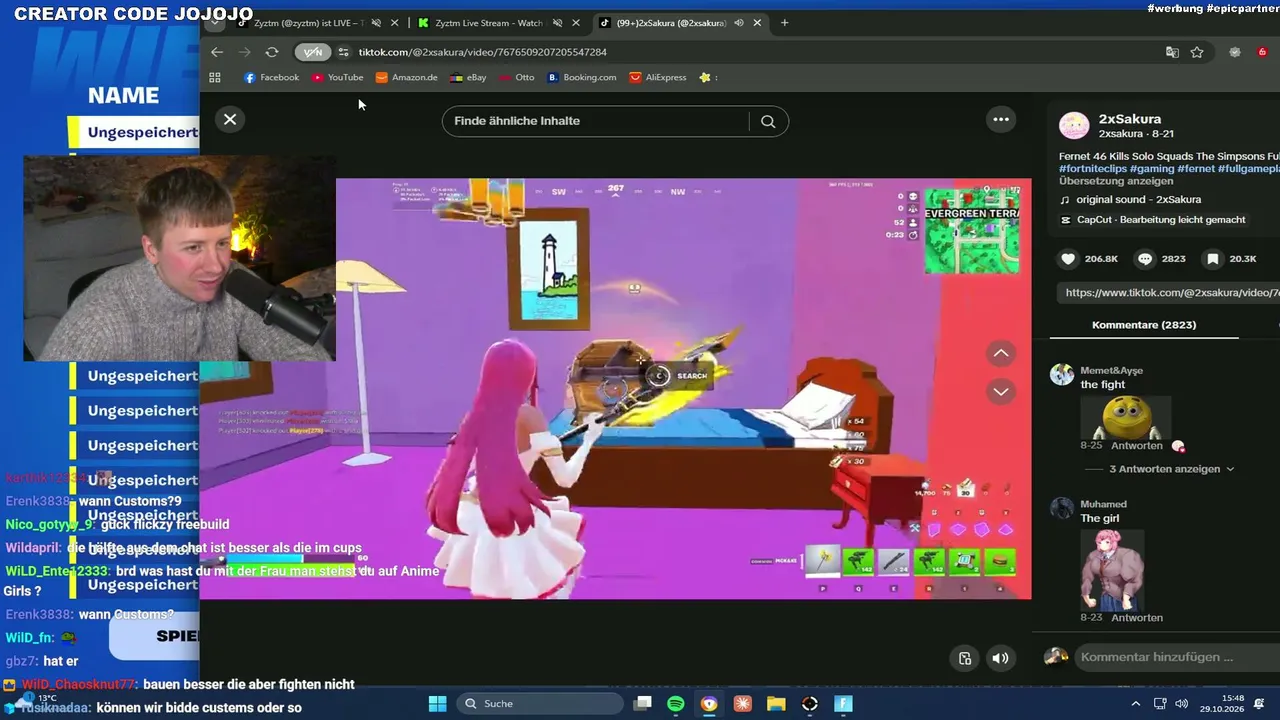Bookmark this page with the star icon
This screenshot has width=1280, height=720.
[1197, 52]
